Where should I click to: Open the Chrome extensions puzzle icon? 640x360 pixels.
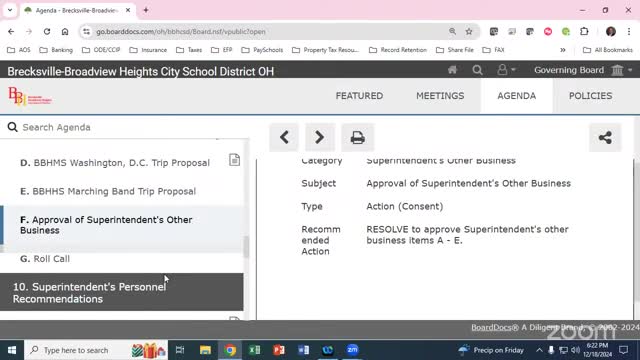click(x=584, y=31)
